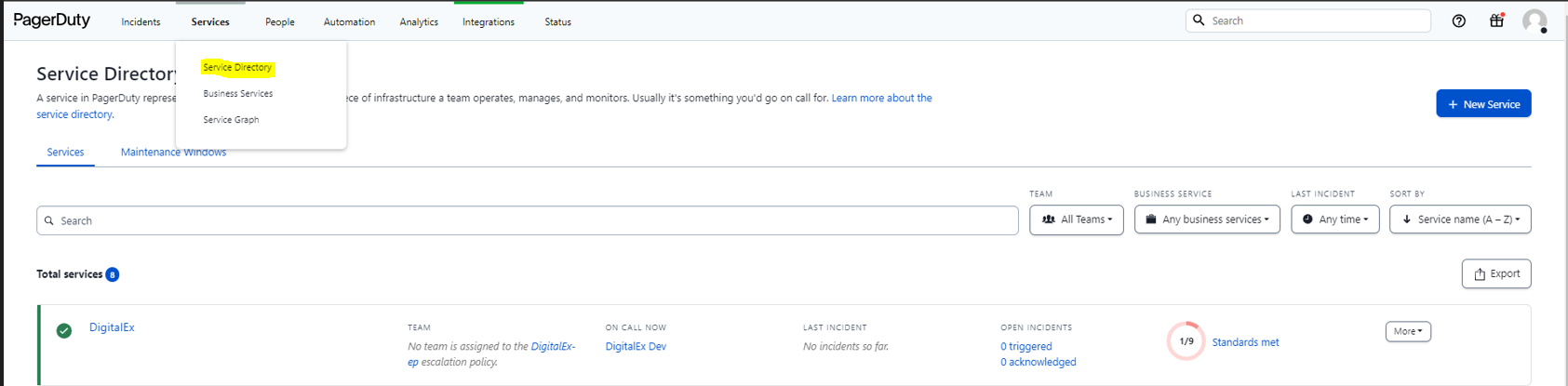Open the help question mark icon

pos(1458,21)
